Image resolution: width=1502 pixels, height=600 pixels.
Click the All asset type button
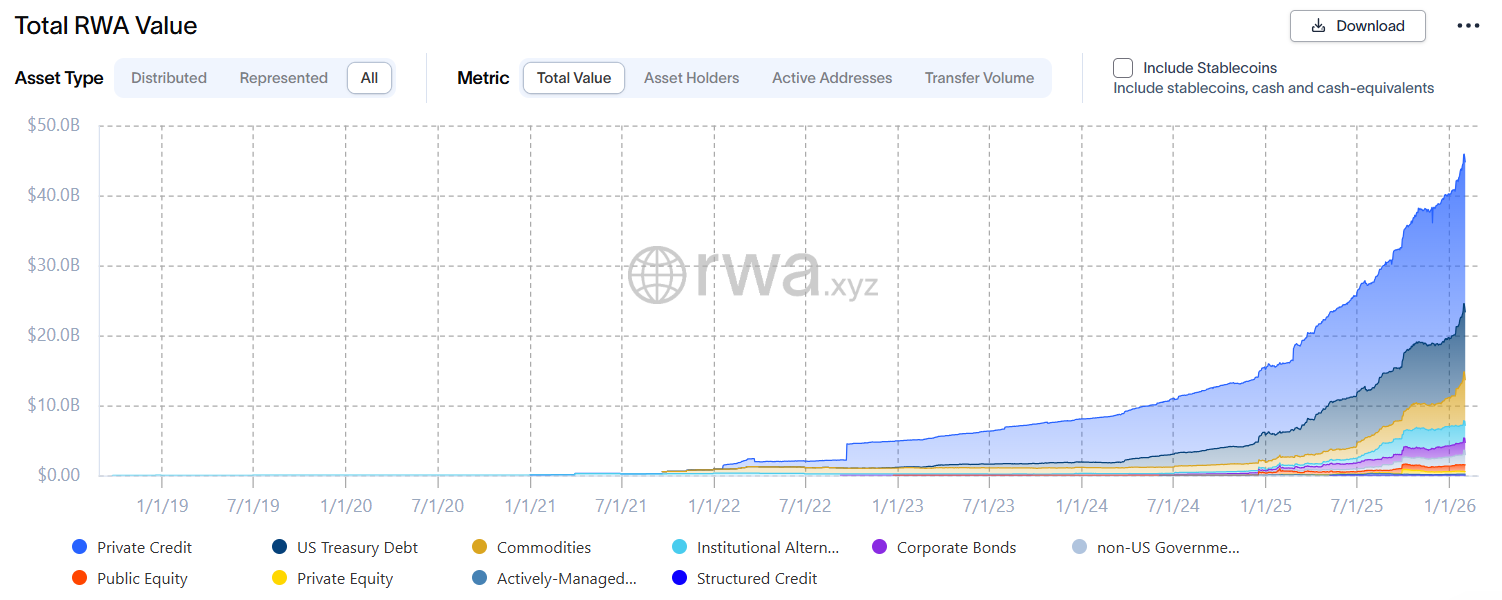click(x=369, y=77)
